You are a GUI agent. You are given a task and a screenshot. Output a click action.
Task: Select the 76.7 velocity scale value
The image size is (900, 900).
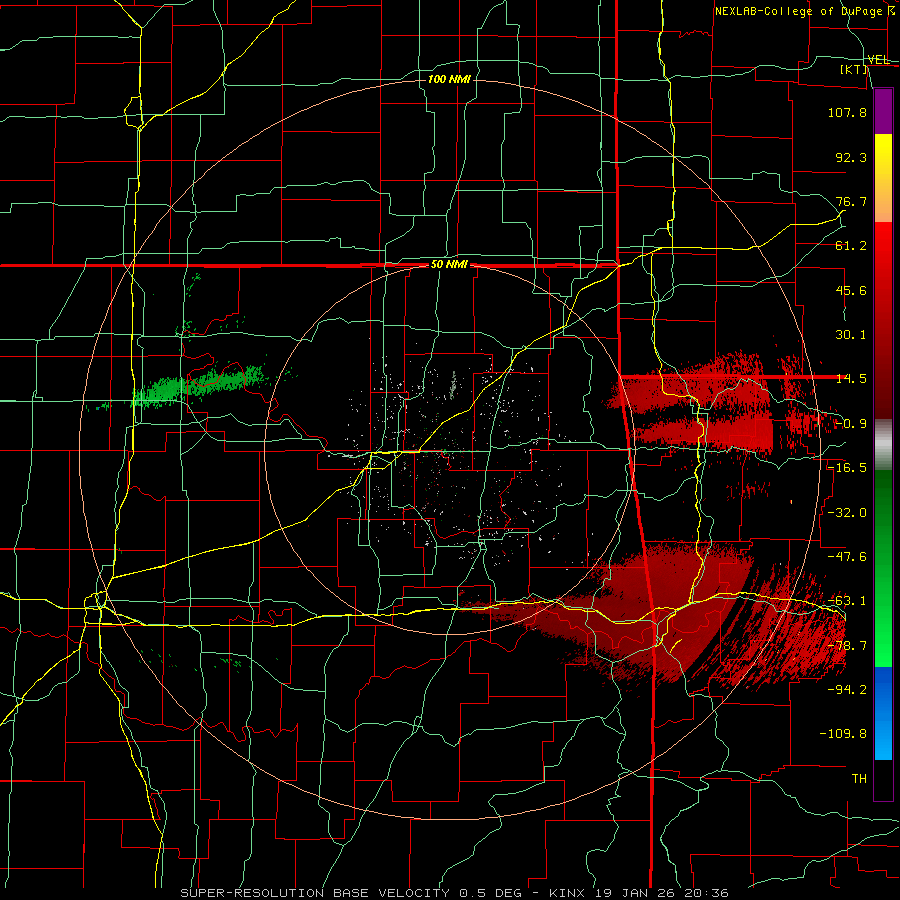851,201
